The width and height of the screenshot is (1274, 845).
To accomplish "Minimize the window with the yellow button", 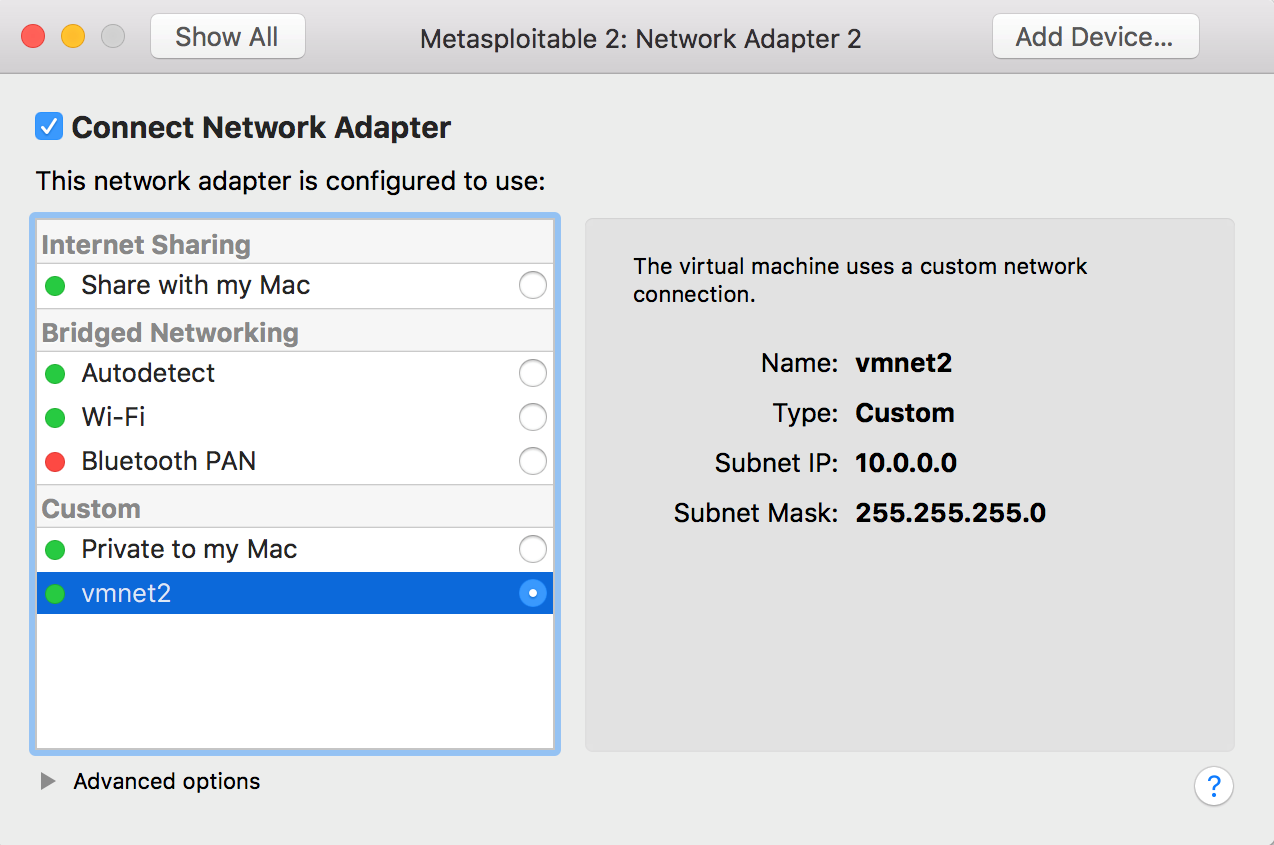I will click(x=73, y=37).
